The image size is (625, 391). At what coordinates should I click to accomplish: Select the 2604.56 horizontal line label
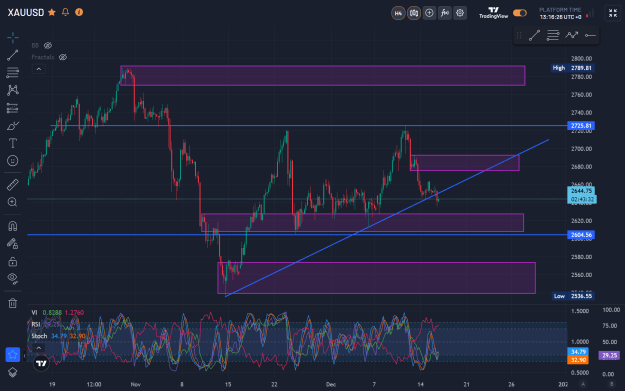pyautogui.click(x=581, y=235)
